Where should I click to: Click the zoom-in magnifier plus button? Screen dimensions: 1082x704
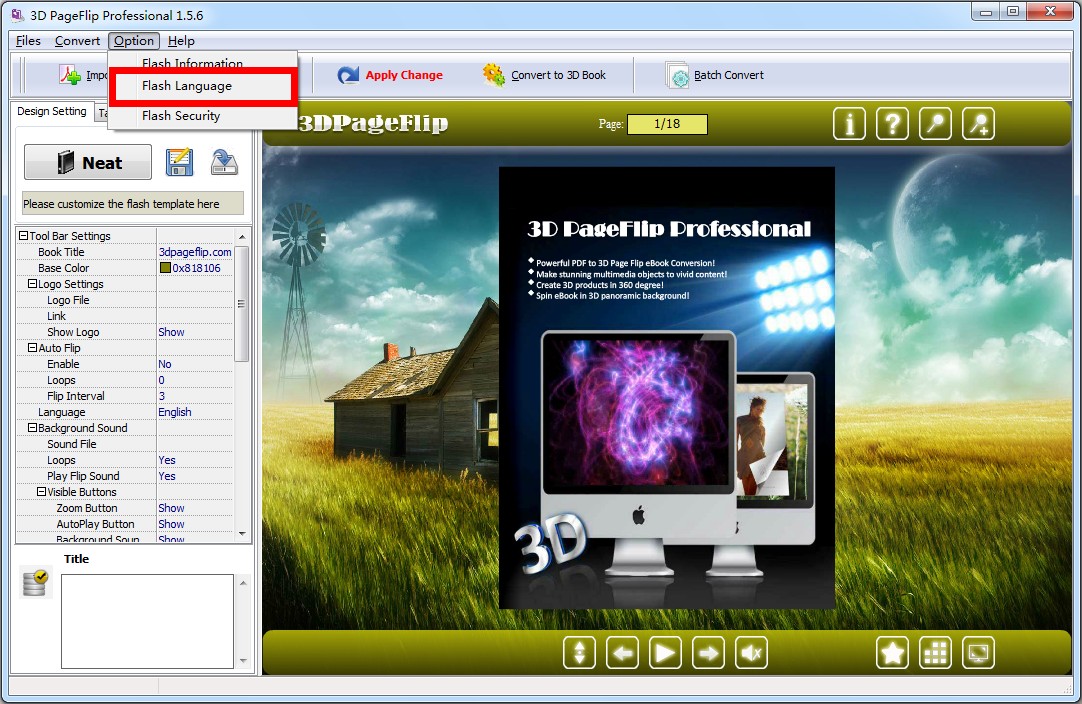pyautogui.click(x=978, y=124)
